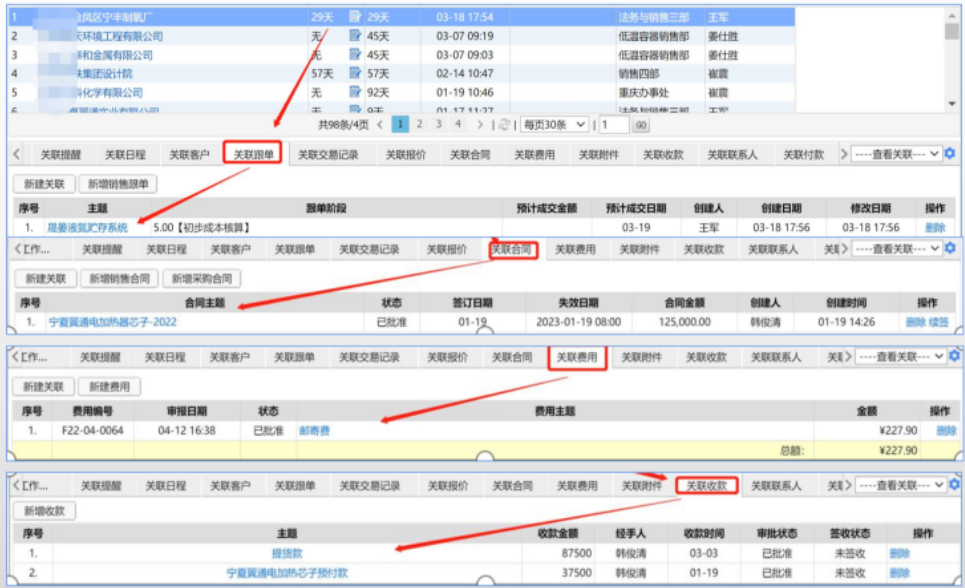Click the edit icon beside 92天 in row 5
965x588 pixels.
tap(356, 92)
